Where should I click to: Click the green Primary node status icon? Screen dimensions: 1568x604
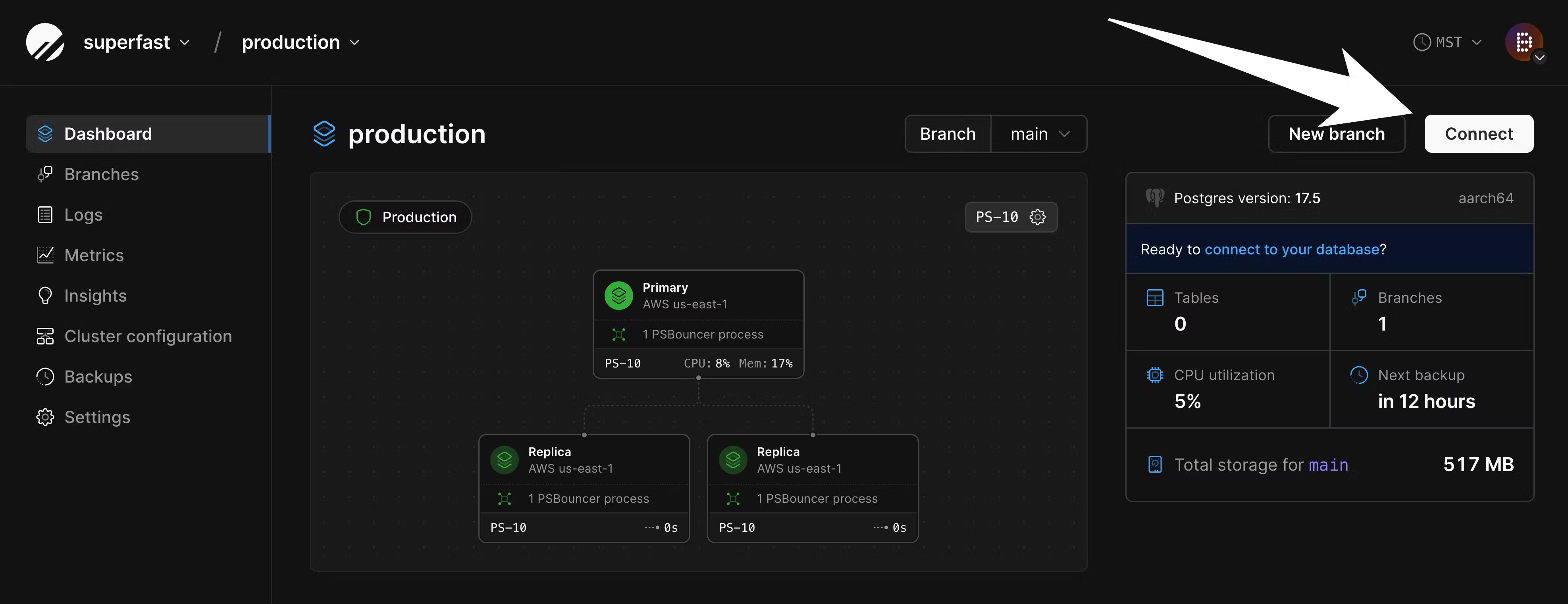[x=618, y=295]
